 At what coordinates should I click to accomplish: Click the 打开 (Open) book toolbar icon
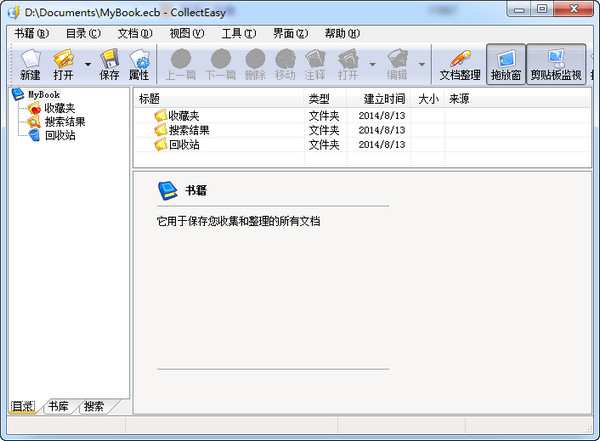(64, 64)
